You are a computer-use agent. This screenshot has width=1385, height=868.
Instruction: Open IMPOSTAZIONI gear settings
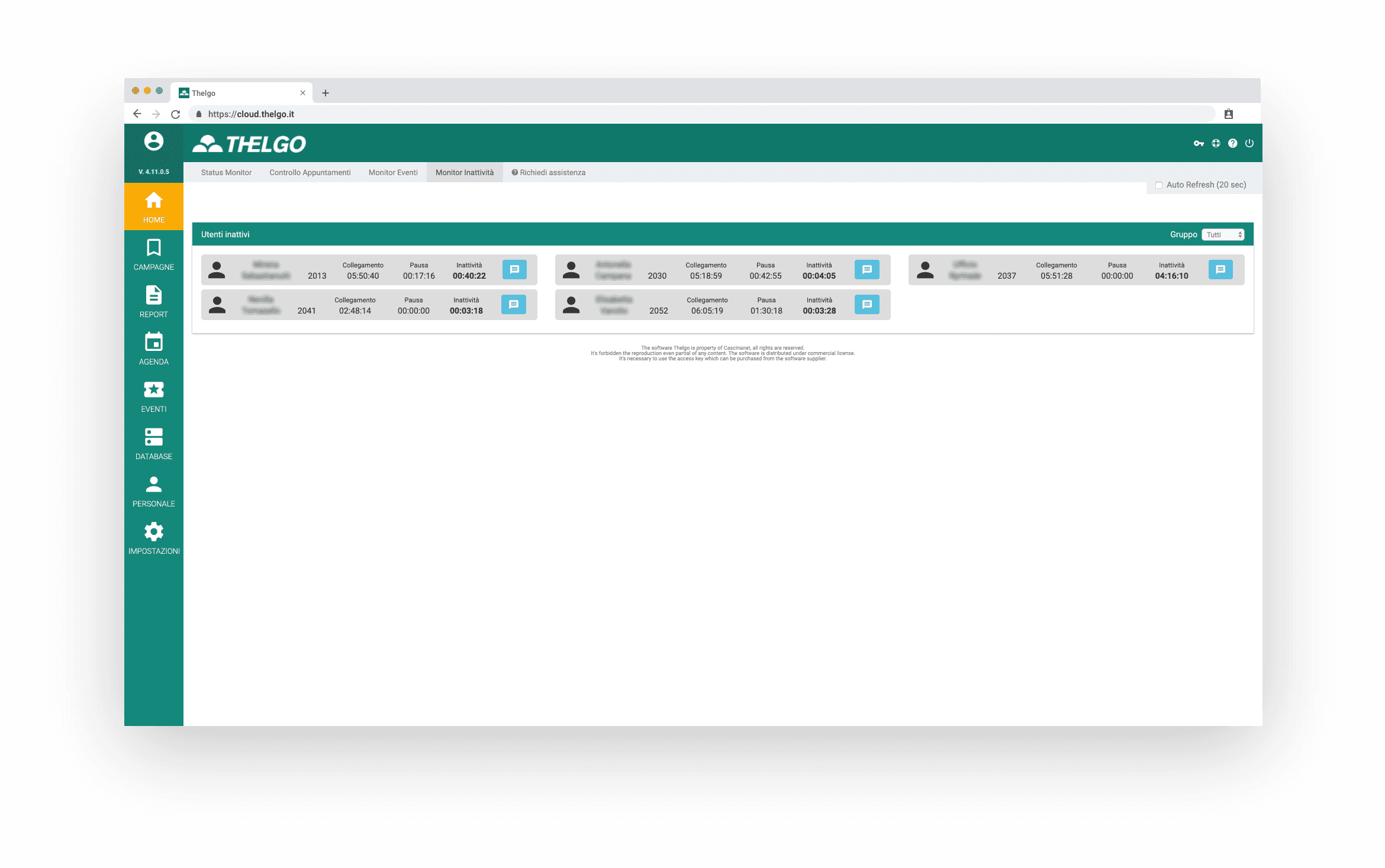153,538
